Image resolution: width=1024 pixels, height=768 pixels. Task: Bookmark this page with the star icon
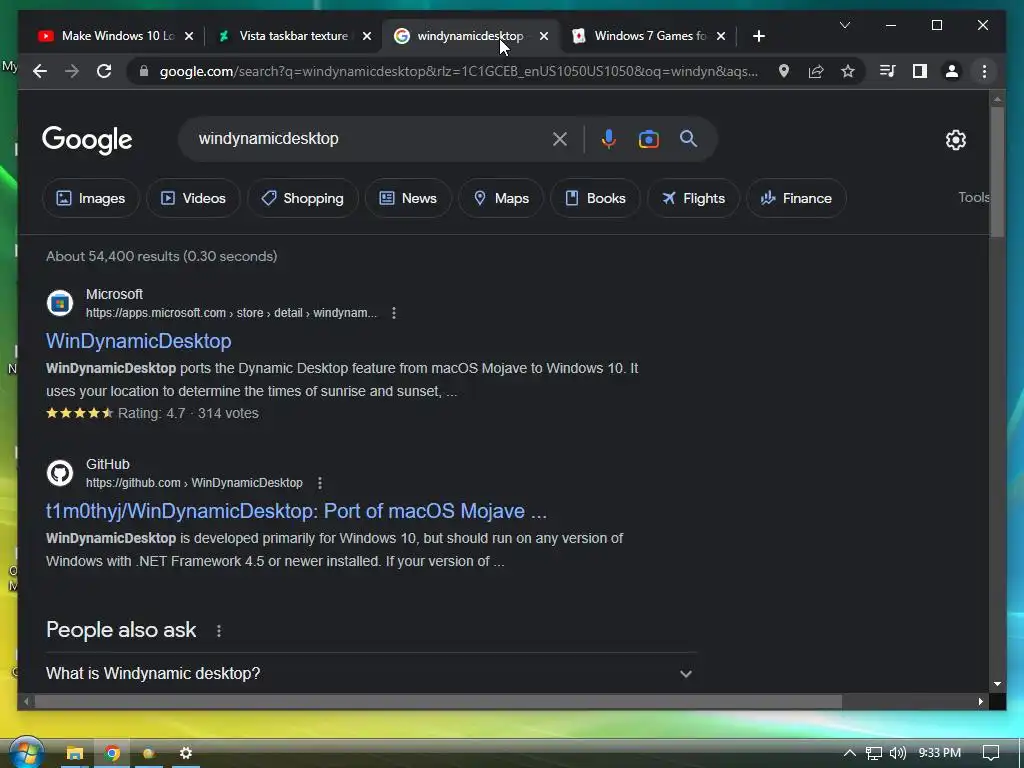tap(848, 71)
